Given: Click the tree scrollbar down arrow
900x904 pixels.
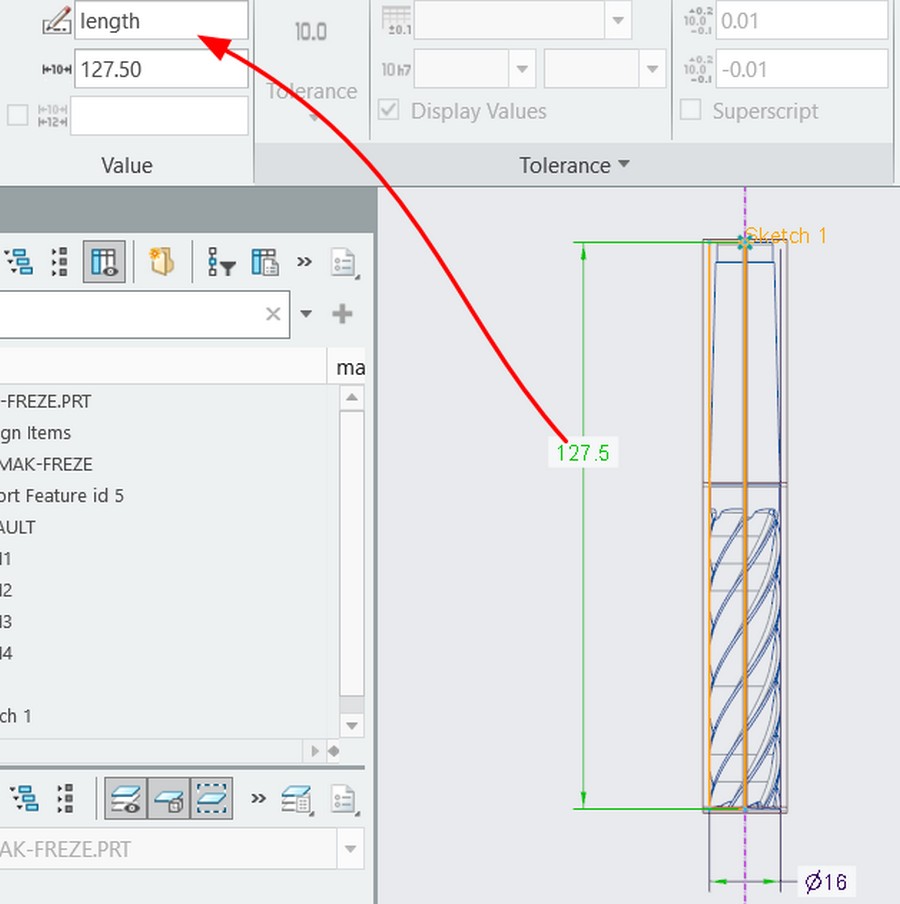Looking at the screenshot, I should (x=352, y=725).
